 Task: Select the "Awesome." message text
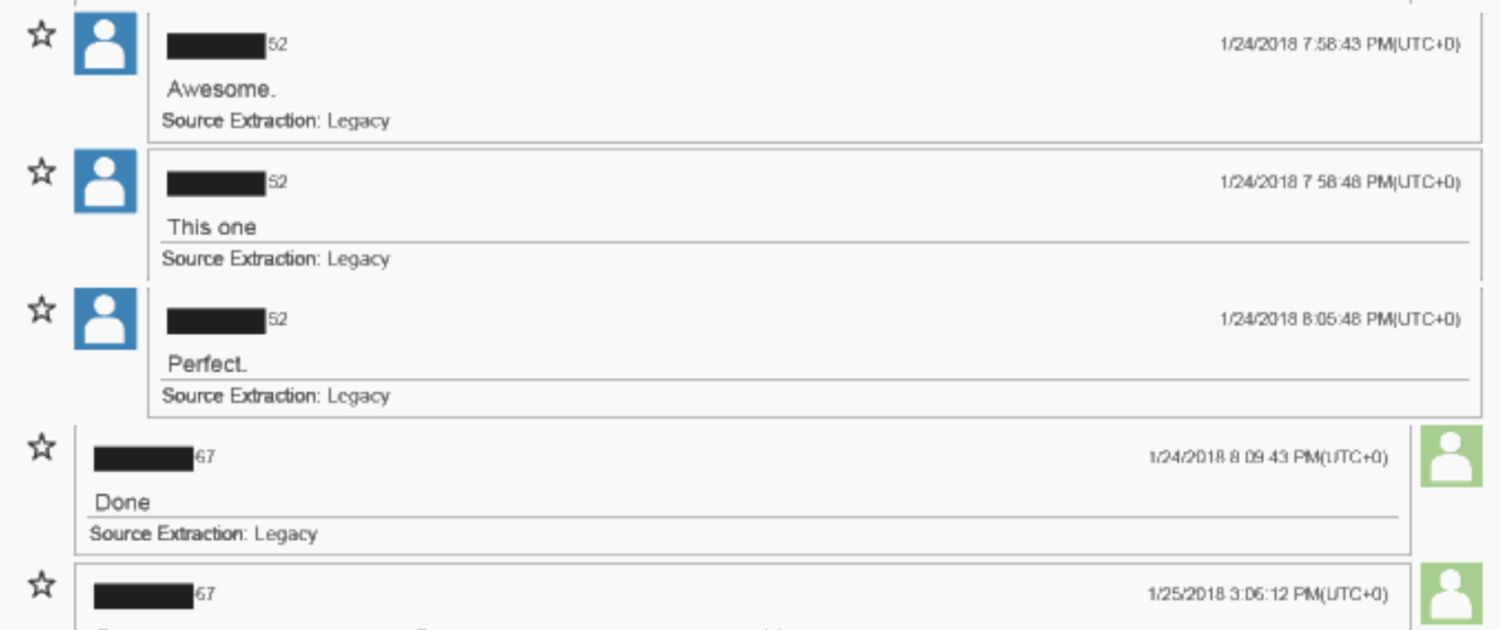[x=219, y=89]
